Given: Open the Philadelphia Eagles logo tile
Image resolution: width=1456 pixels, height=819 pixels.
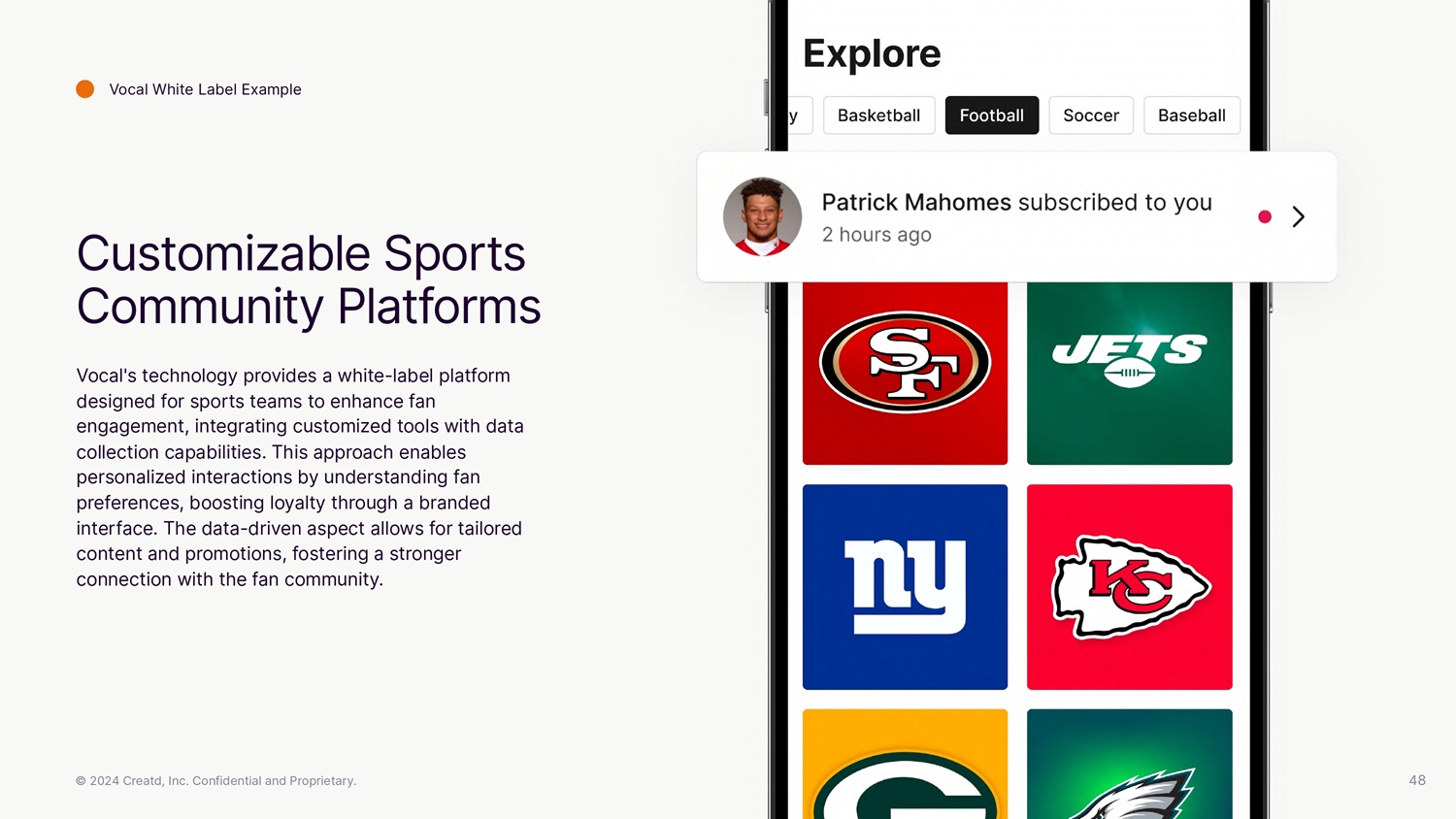Looking at the screenshot, I should coord(1129,767).
